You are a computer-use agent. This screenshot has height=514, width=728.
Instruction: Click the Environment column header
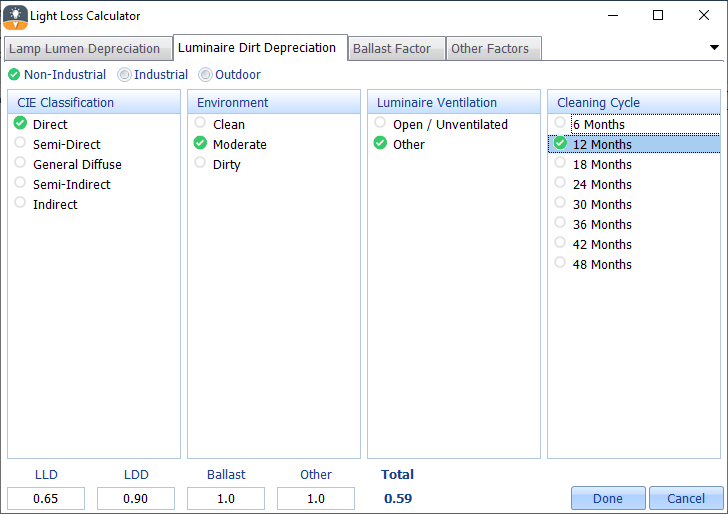coord(274,102)
